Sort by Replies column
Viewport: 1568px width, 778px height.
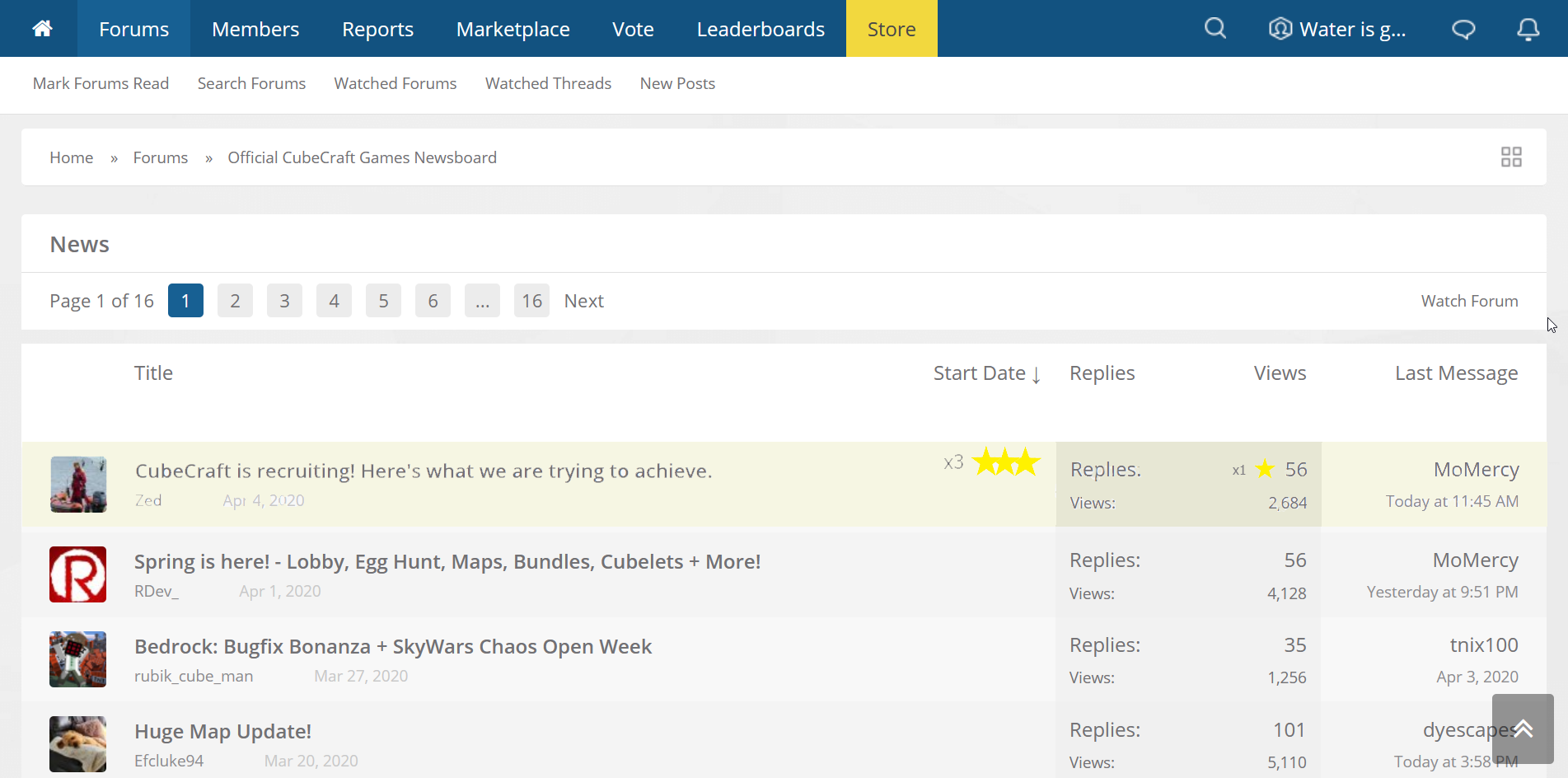(1102, 373)
